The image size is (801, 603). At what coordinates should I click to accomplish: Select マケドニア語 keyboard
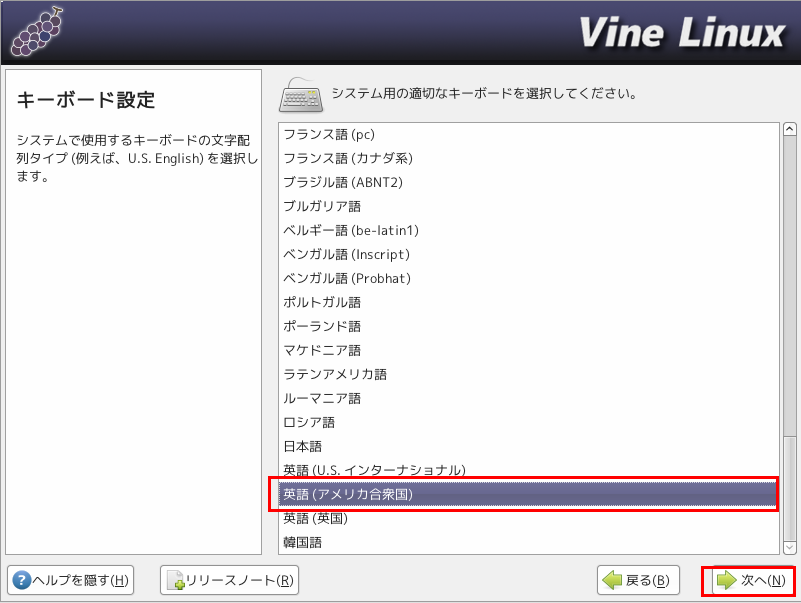pyautogui.click(x=529, y=351)
